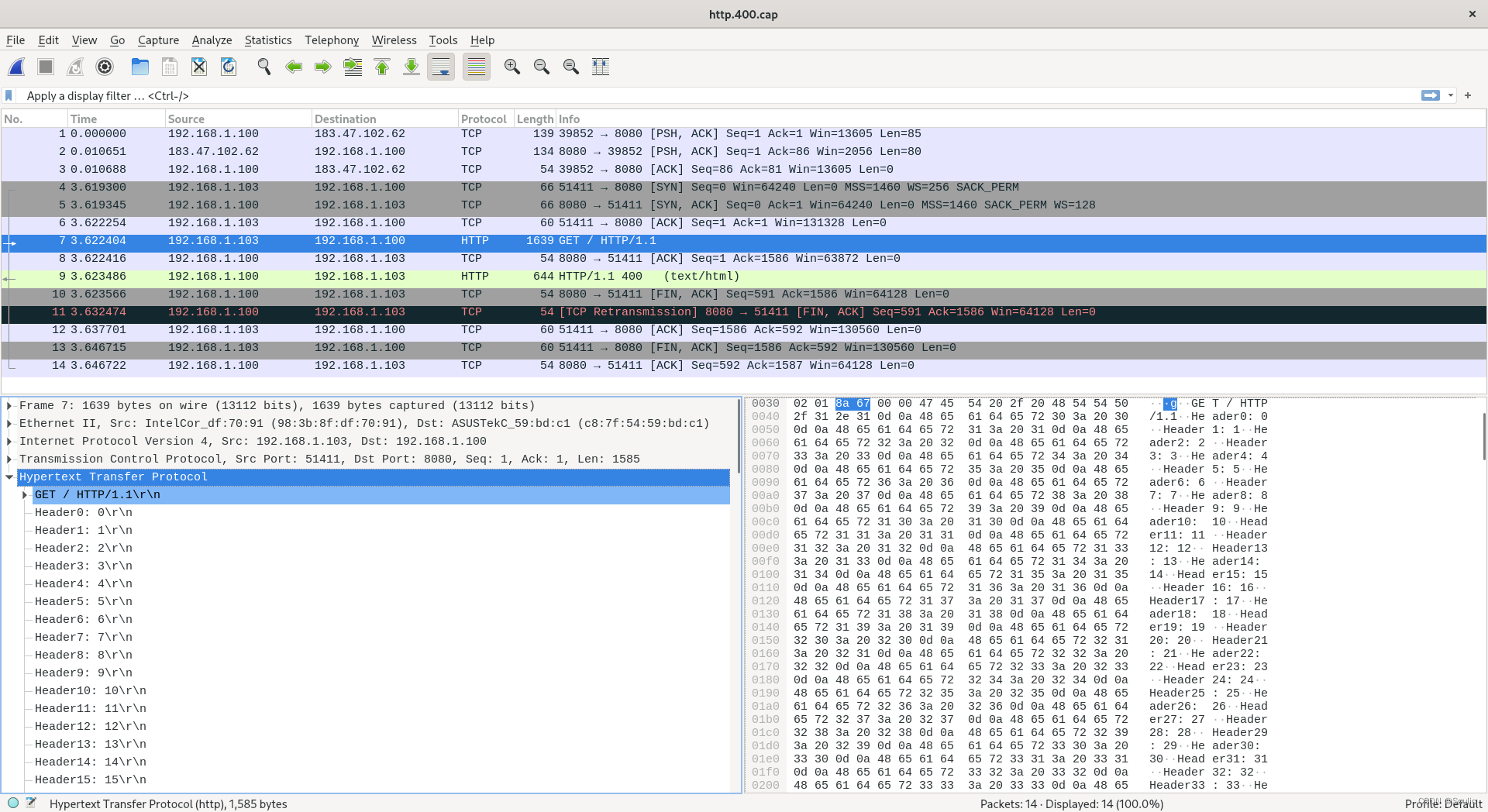
Task: Jump to the first packet icon
Action: point(382,67)
